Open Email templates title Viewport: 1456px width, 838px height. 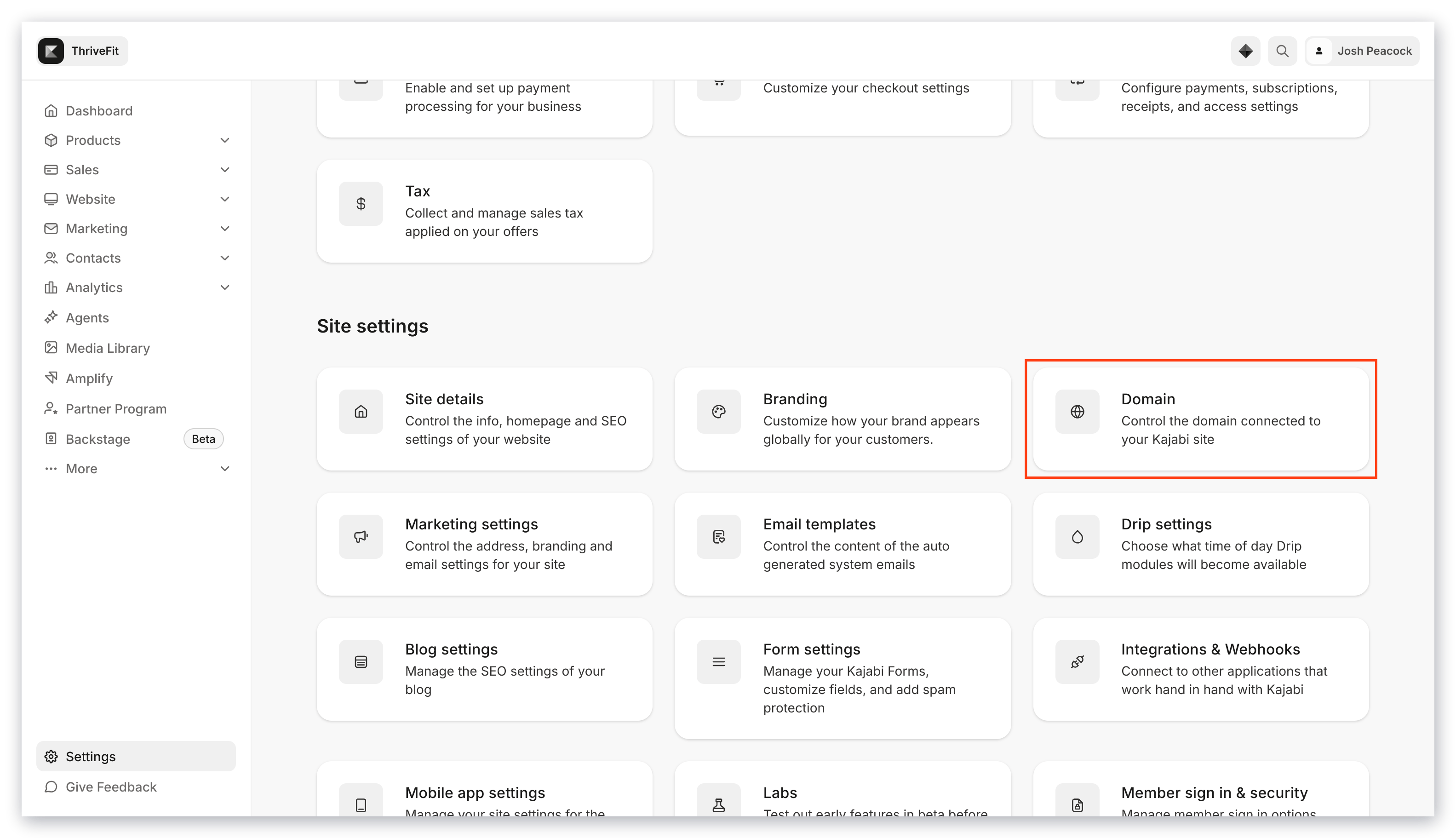click(x=819, y=524)
